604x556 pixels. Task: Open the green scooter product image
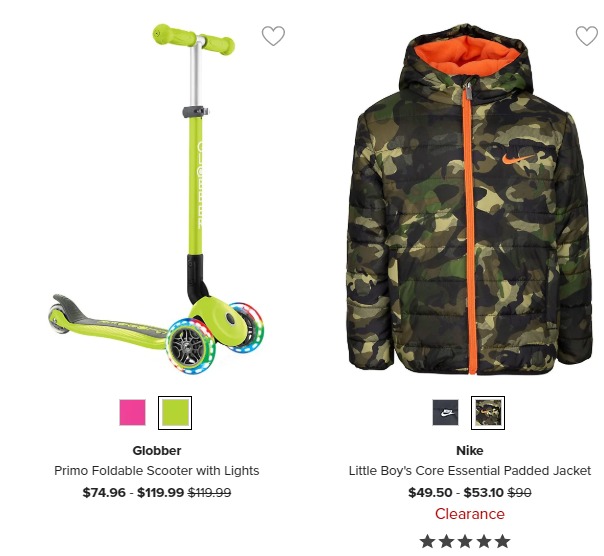[x=157, y=198]
